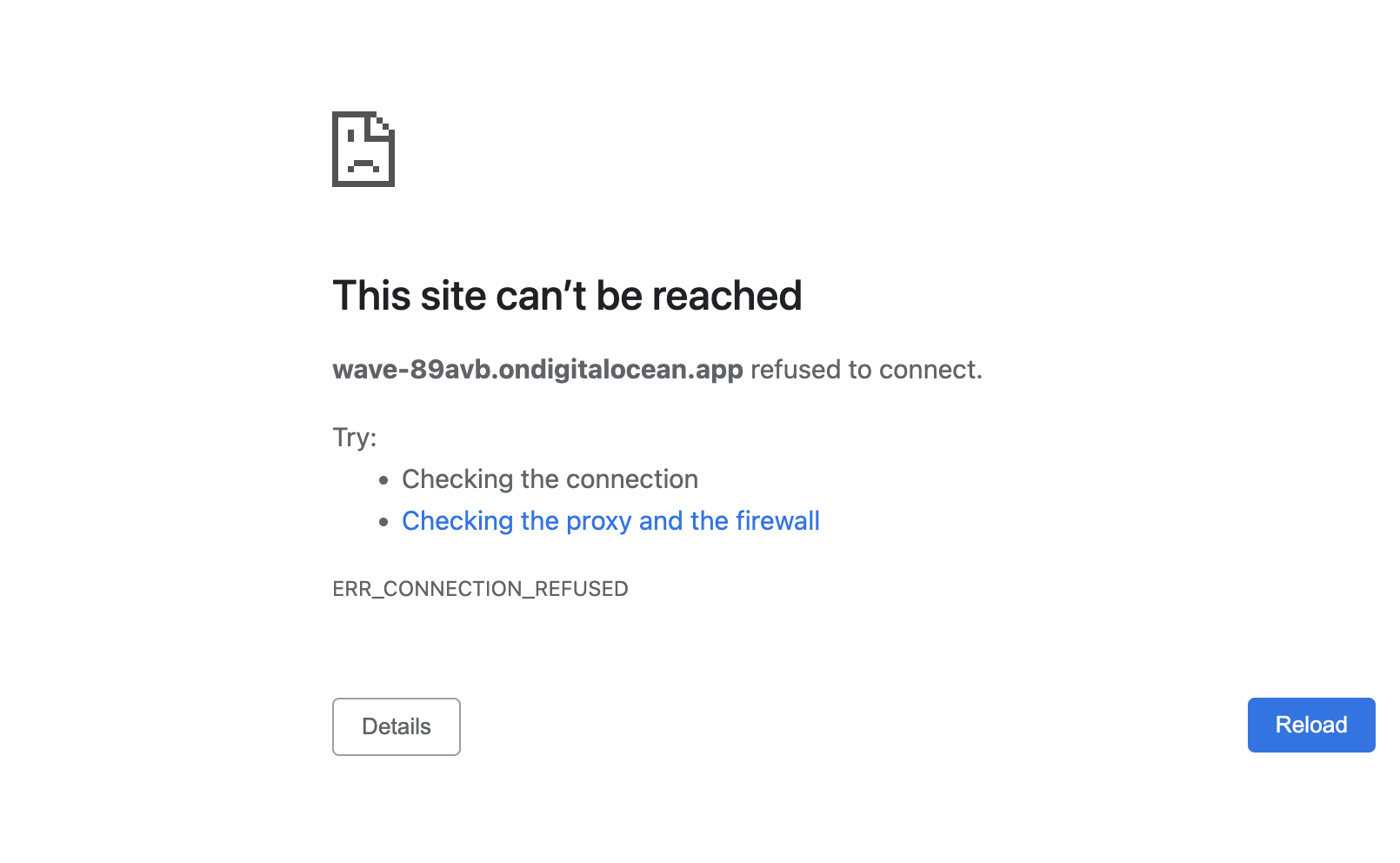Click the Try: label

point(355,437)
